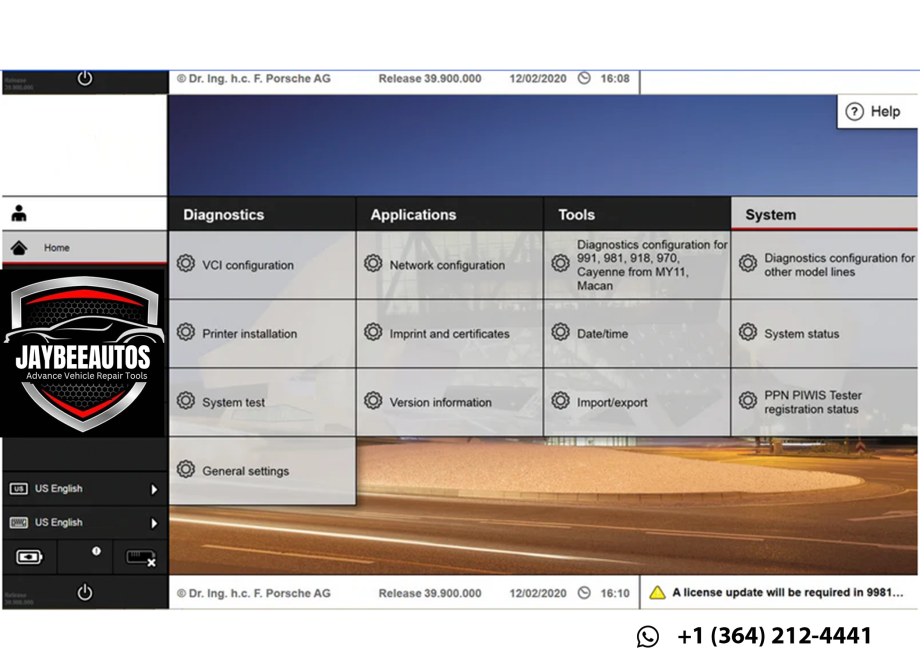Click the information notification icon
Image resolution: width=920 pixels, height=657 pixels.
click(96, 551)
